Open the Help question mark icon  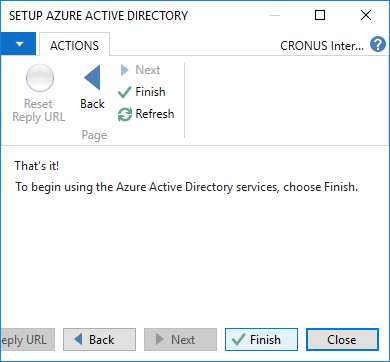[378, 45]
